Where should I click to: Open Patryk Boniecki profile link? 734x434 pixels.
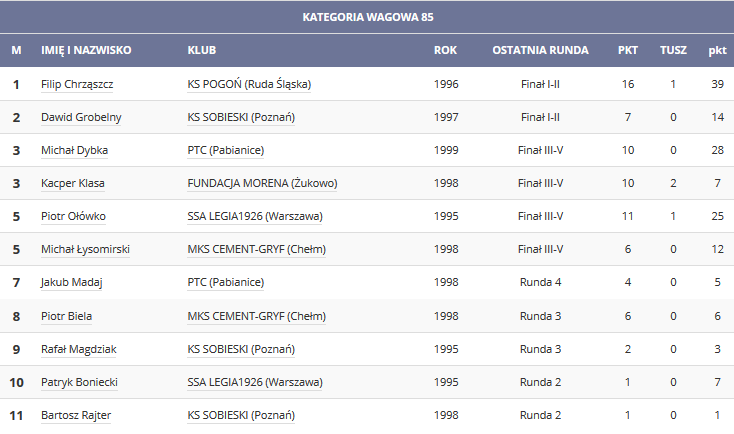(x=79, y=382)
